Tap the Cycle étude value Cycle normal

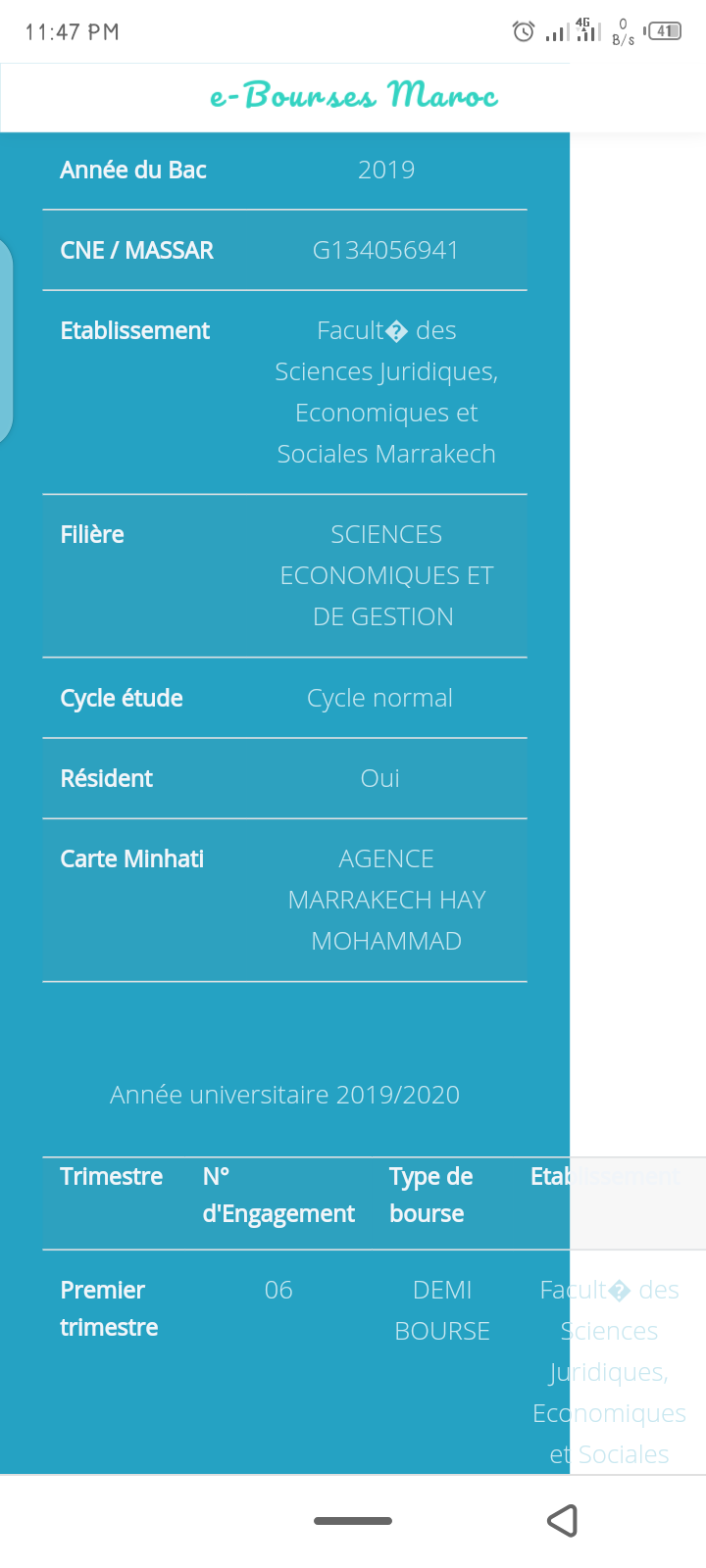[x=379, y=698]
